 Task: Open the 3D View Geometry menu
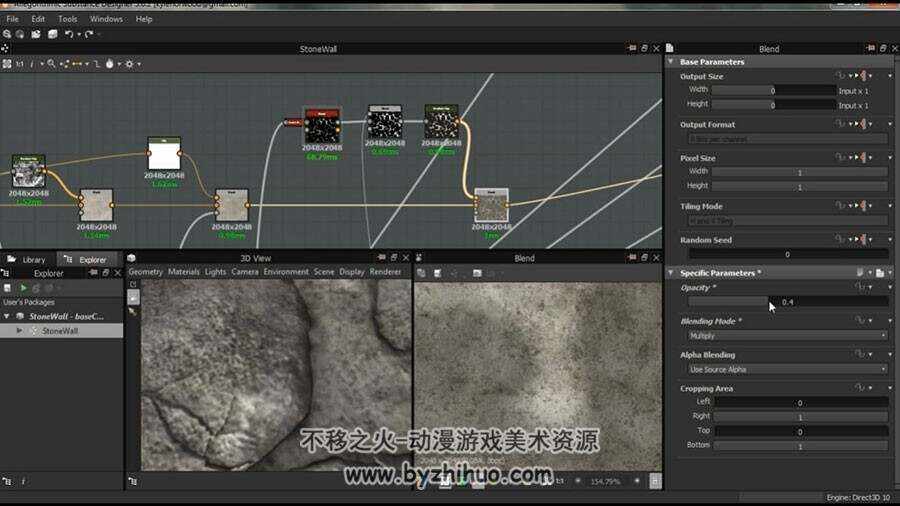(x=145, y=272)
